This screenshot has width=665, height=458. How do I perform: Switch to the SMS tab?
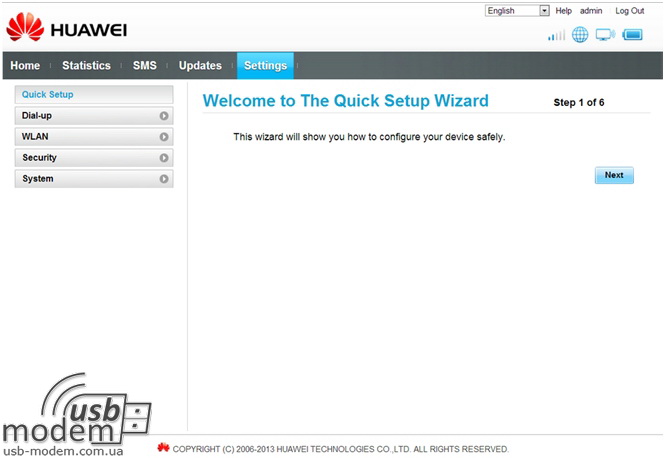click(145, 66)
